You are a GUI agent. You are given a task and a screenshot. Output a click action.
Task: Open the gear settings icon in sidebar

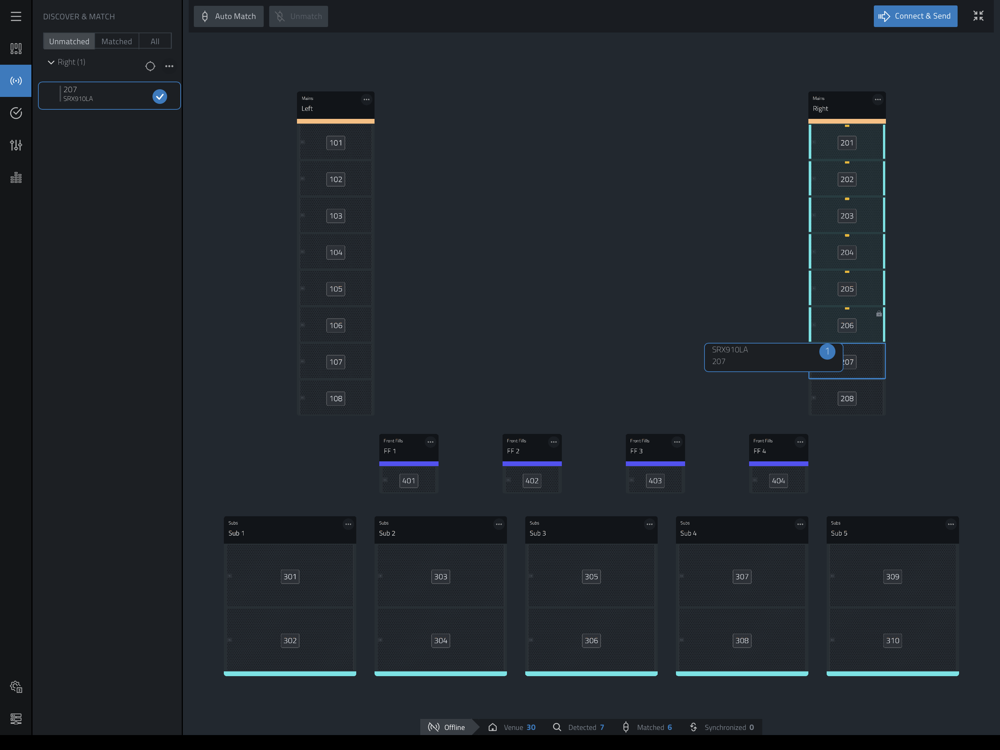[x=16, y=687]
